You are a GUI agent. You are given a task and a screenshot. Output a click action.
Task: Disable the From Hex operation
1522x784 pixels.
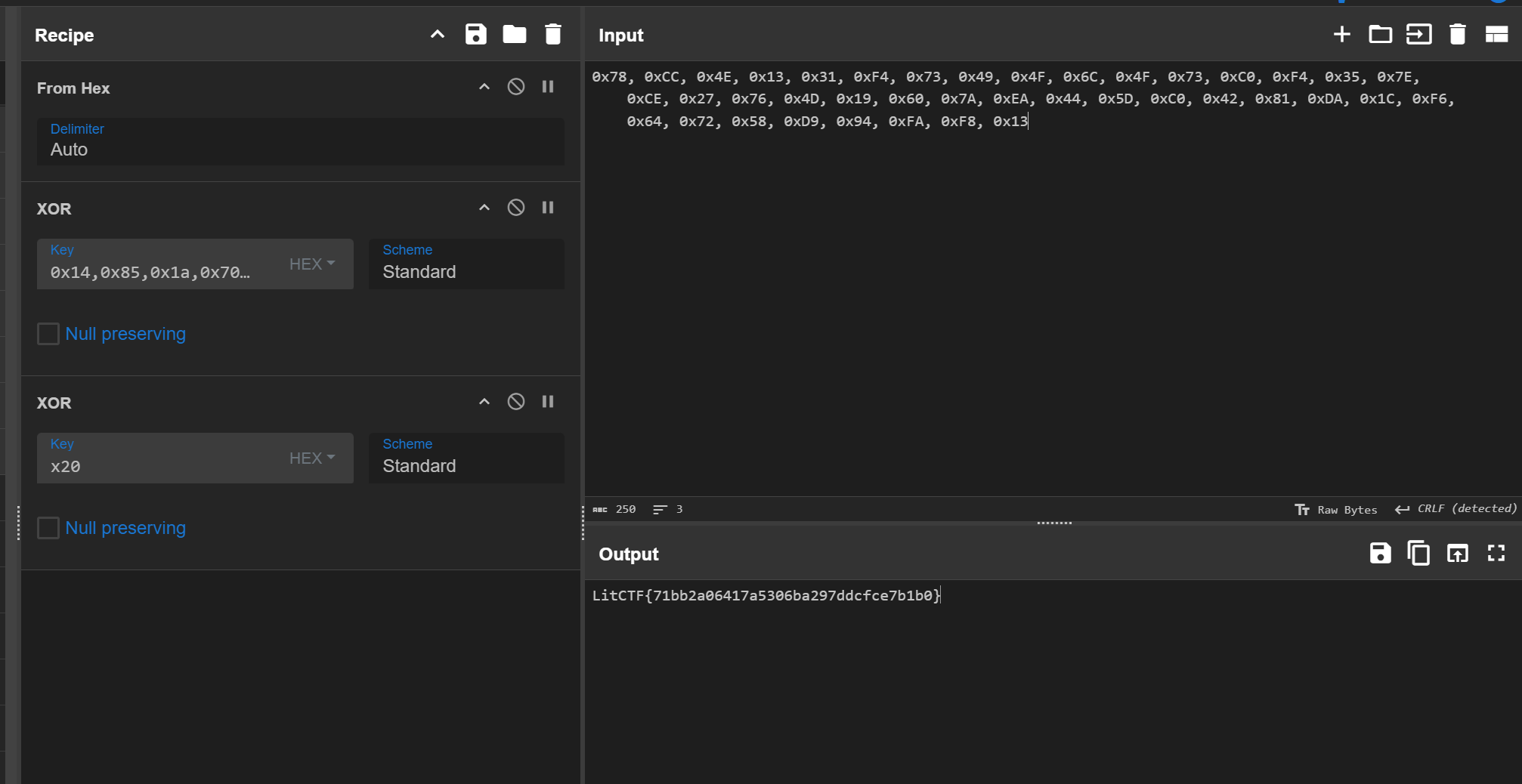(x=516, y=87)
